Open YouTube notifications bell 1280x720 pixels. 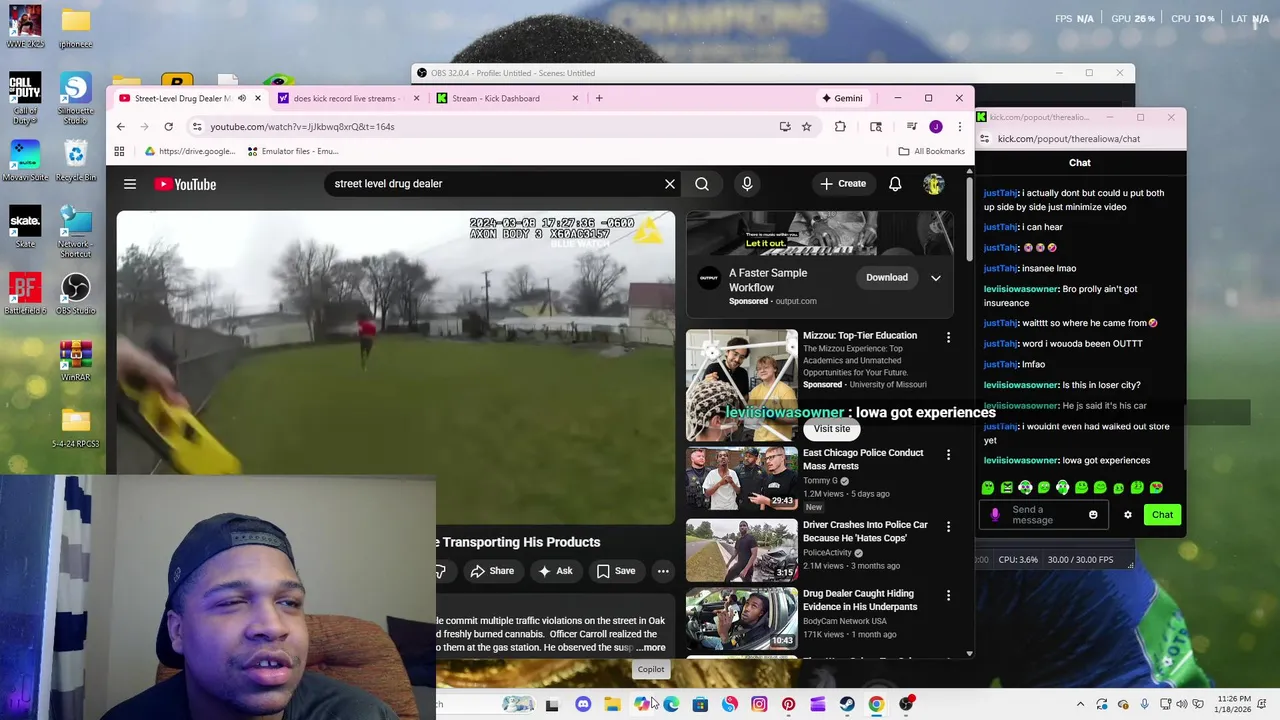(895, 184)
